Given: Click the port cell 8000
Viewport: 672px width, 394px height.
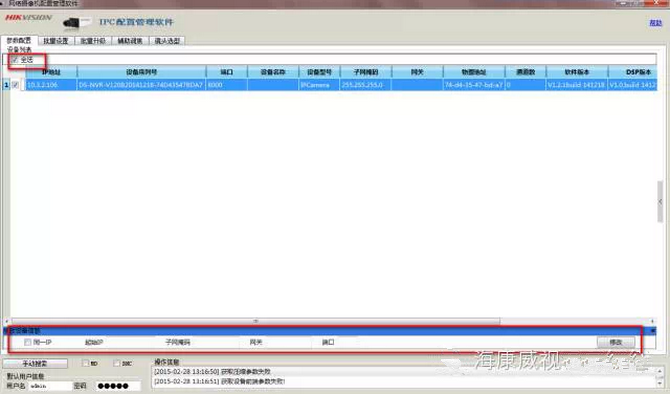Looking at the screenshot, I should coord(226,85).
